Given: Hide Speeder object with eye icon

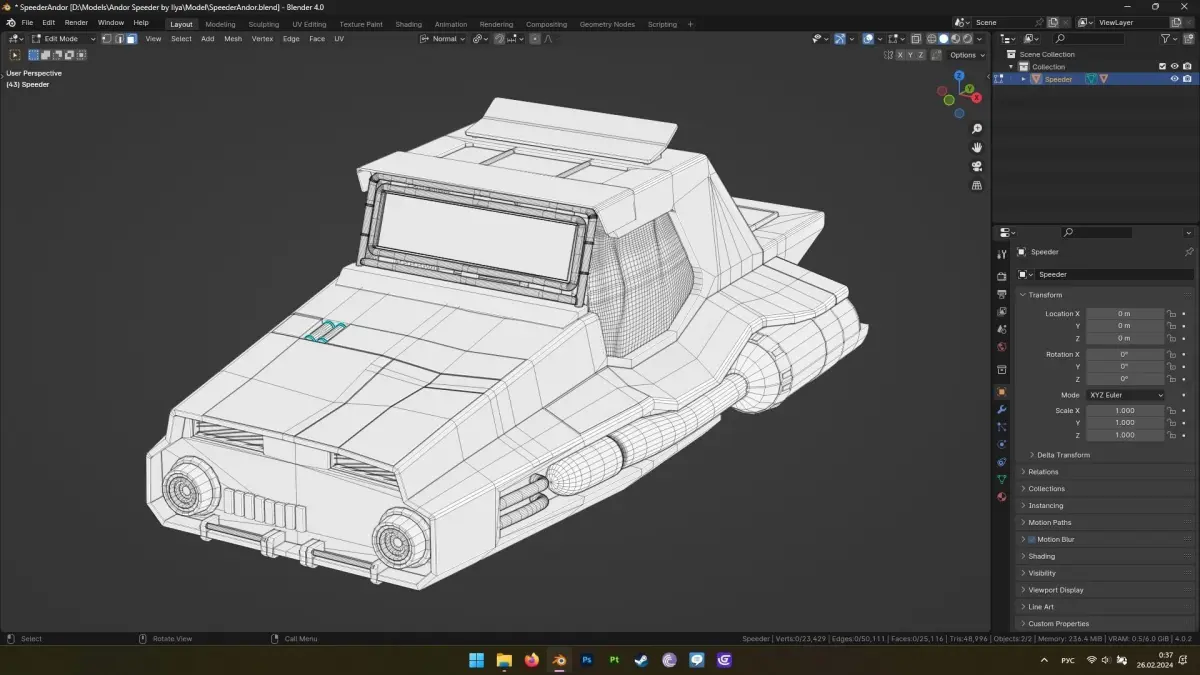Looking at the screenshot, I should (x=1175, y=79).
